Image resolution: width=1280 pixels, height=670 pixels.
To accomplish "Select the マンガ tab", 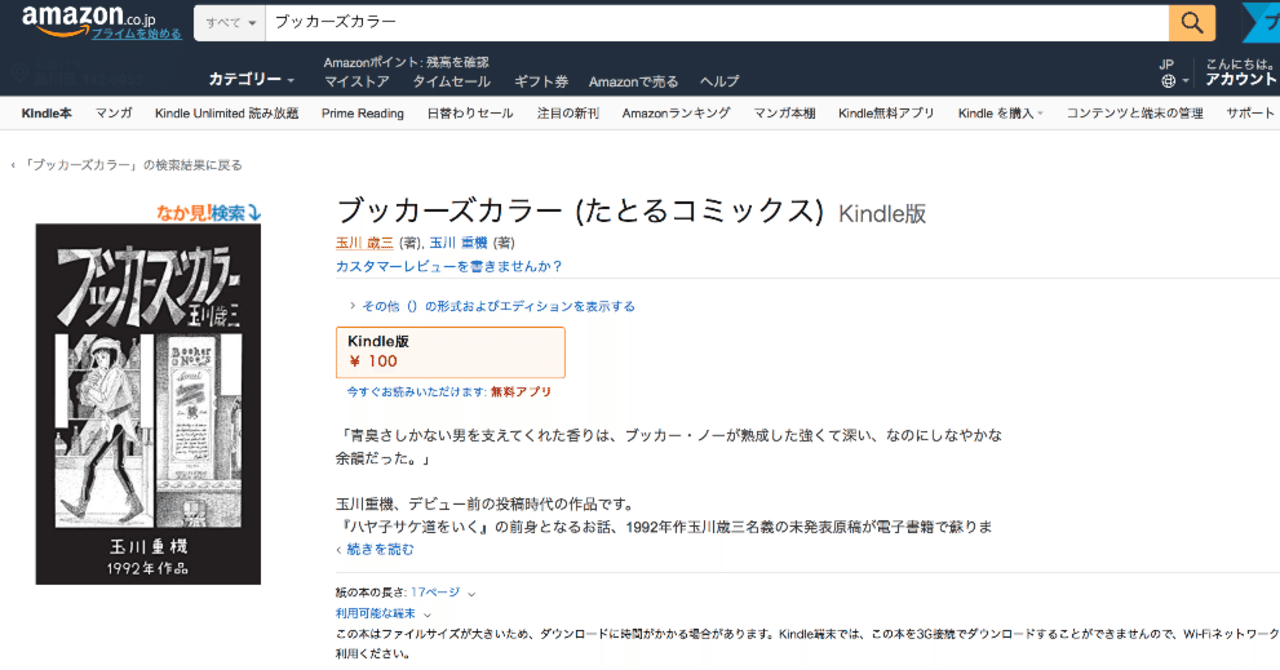I will tap(114, 113).
